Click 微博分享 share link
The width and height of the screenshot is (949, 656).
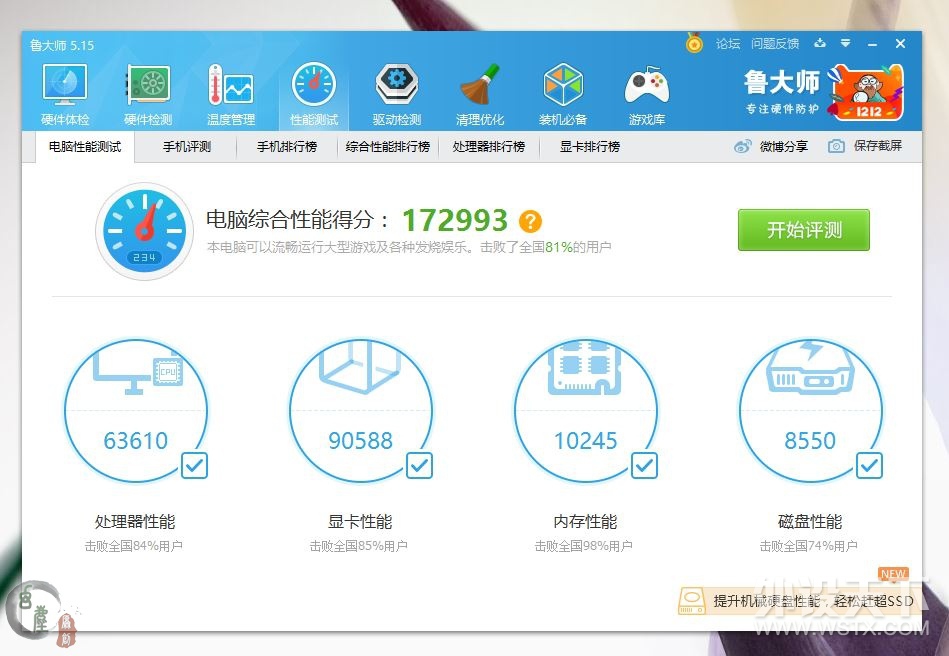point(784,146)
